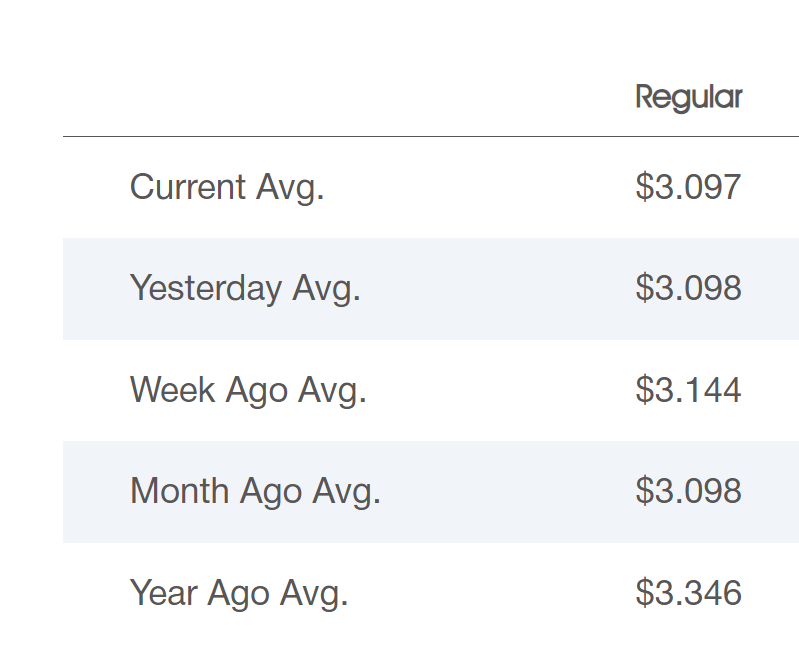Click the Regular column header
Image resolution: width=799 pixels, height=655 pixels.
click(689, 98)
